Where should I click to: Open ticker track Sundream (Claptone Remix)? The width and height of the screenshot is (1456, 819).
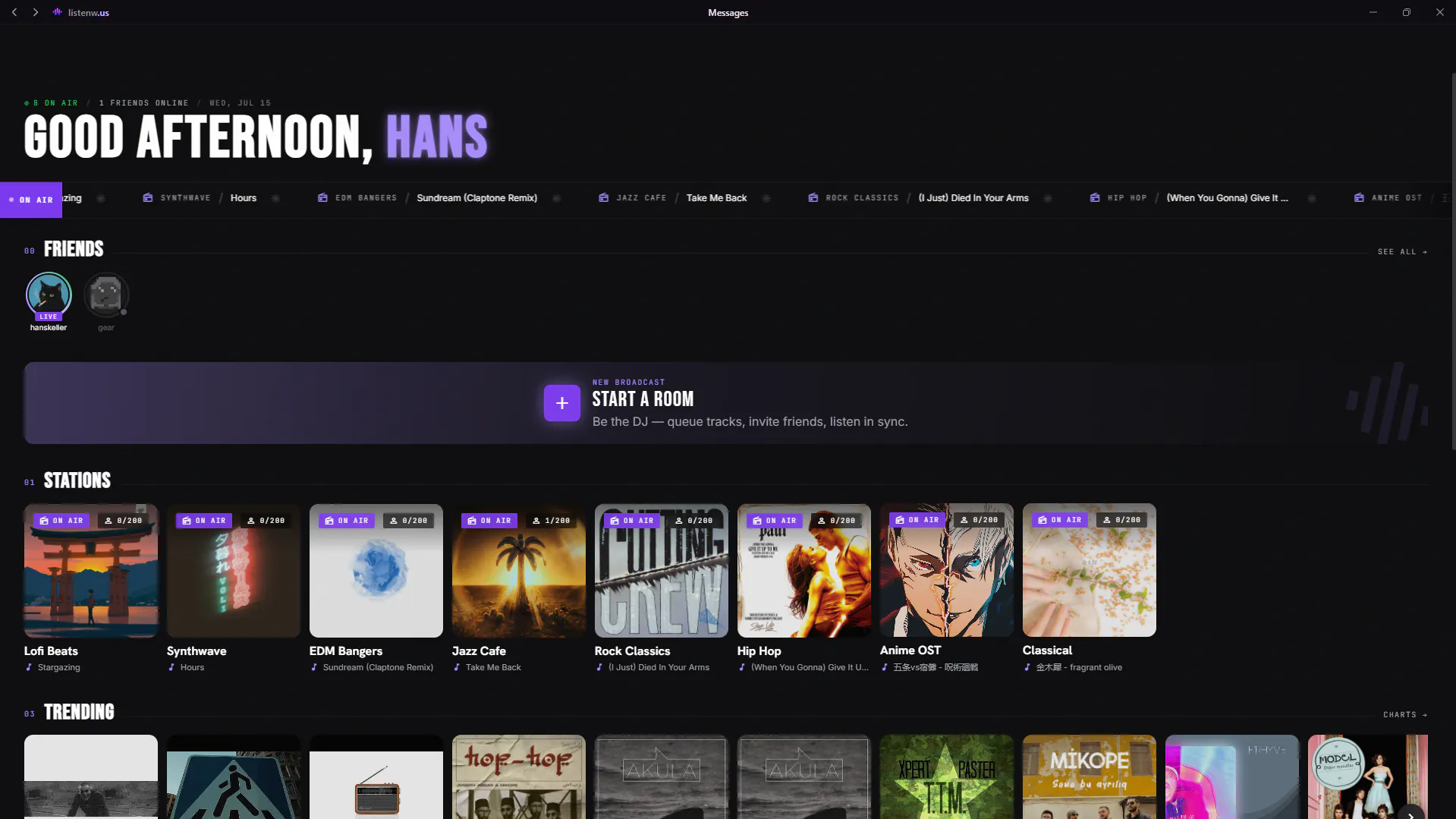(476, 197)
